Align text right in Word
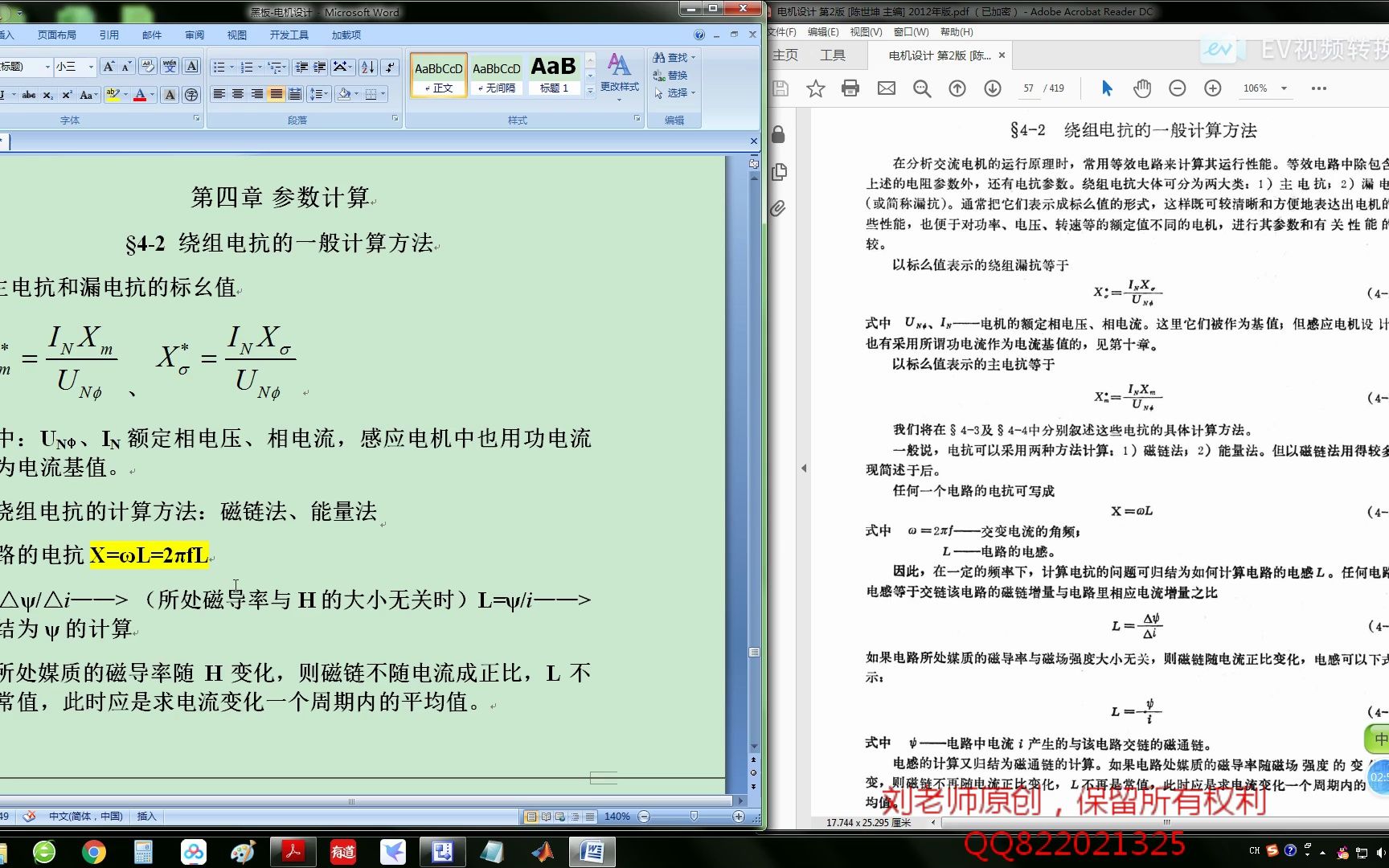The image size is (1389, 868). [x=257, y=95]
